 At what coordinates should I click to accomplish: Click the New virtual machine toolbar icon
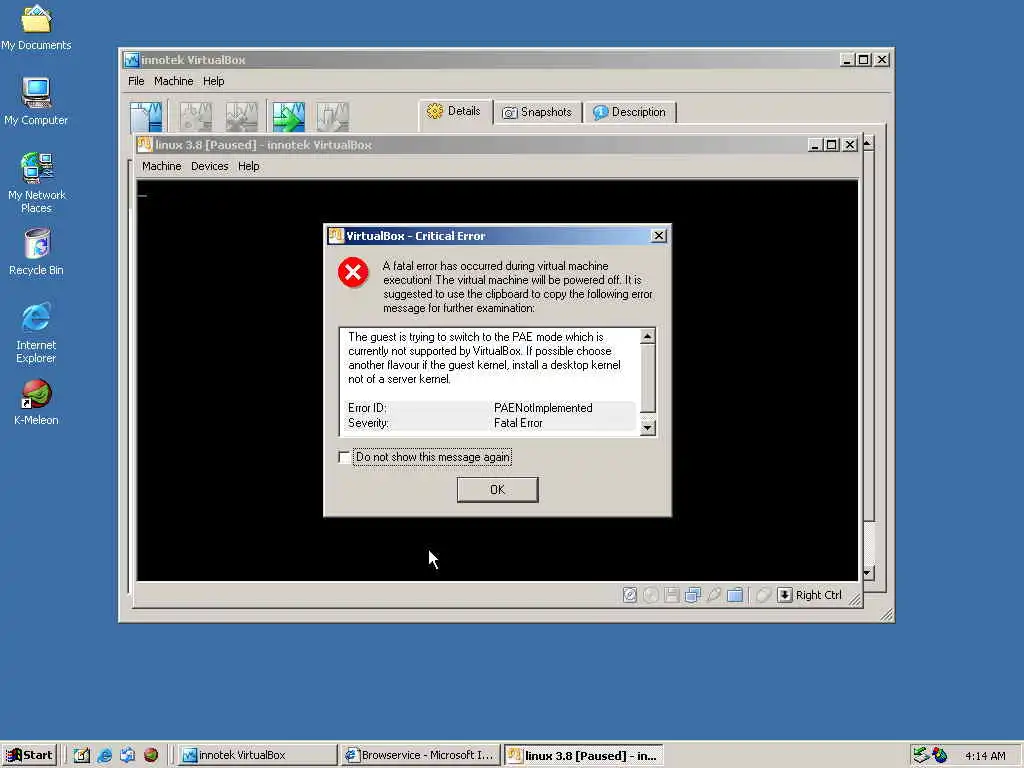(x=146, y=117)
